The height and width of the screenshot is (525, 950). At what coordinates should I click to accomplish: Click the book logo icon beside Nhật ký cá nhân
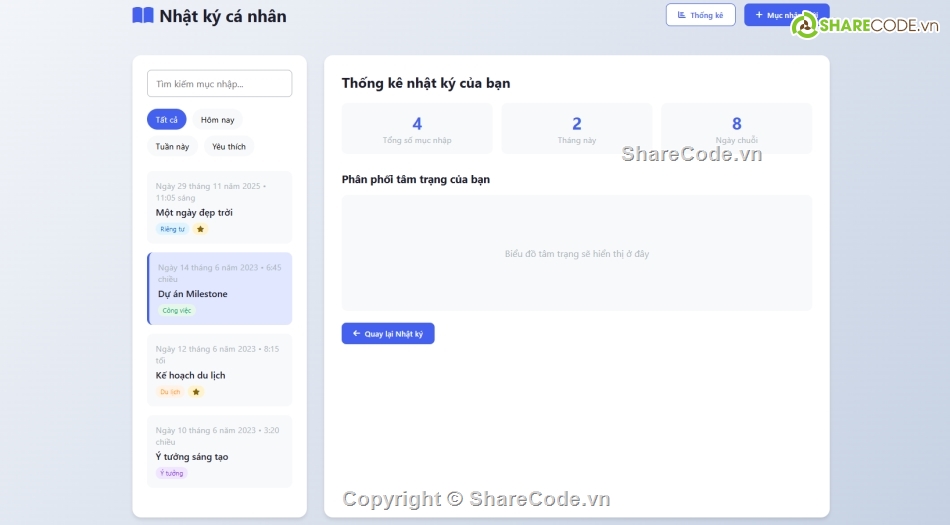pyautogui.click(x=143, y=15)
